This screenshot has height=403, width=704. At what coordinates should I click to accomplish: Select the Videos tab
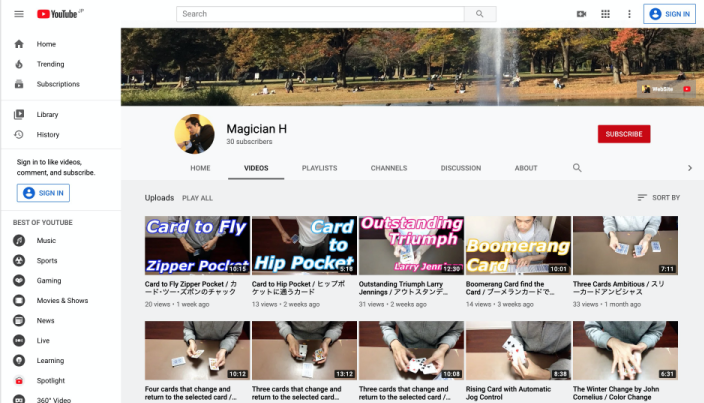pyautogui.click(x=256, y=168)
